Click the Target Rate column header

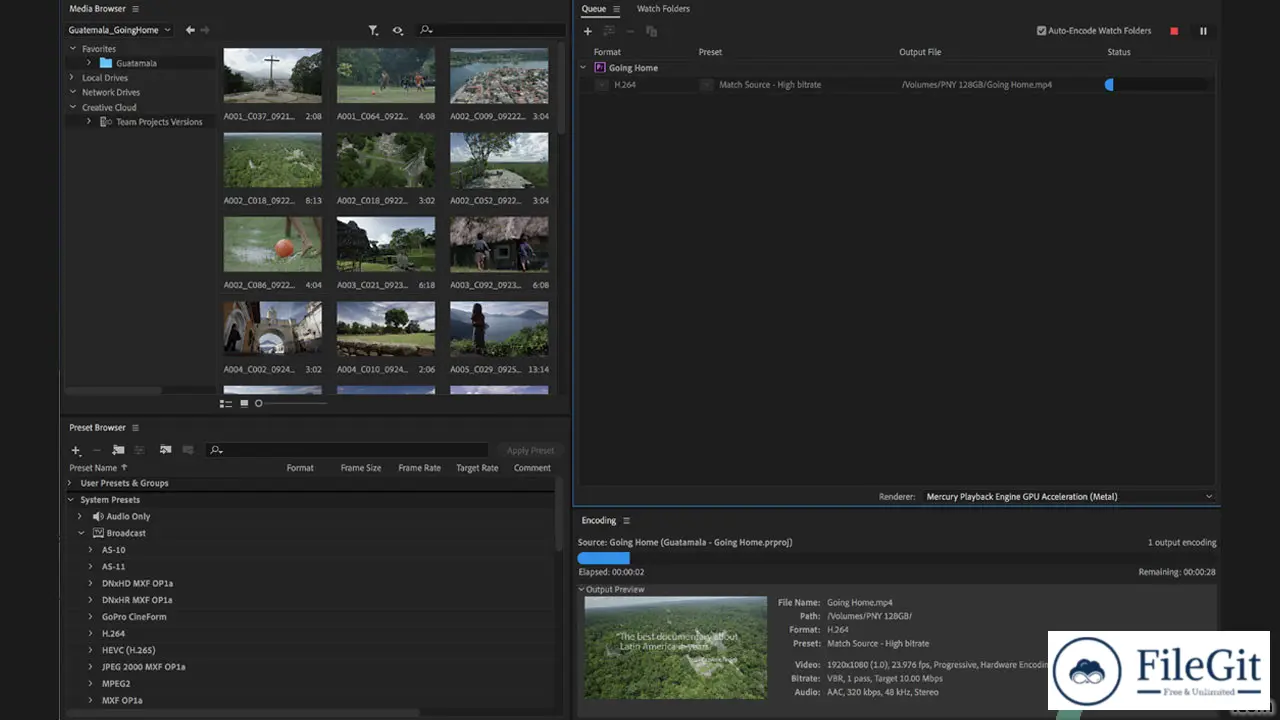(477, 468)
